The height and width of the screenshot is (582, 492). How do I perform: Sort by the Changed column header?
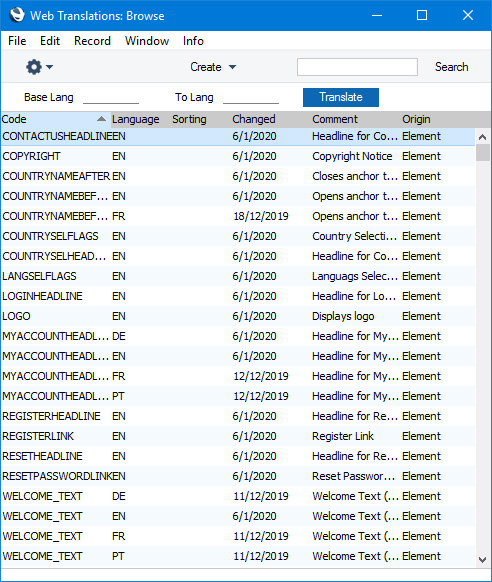[254, 119]
